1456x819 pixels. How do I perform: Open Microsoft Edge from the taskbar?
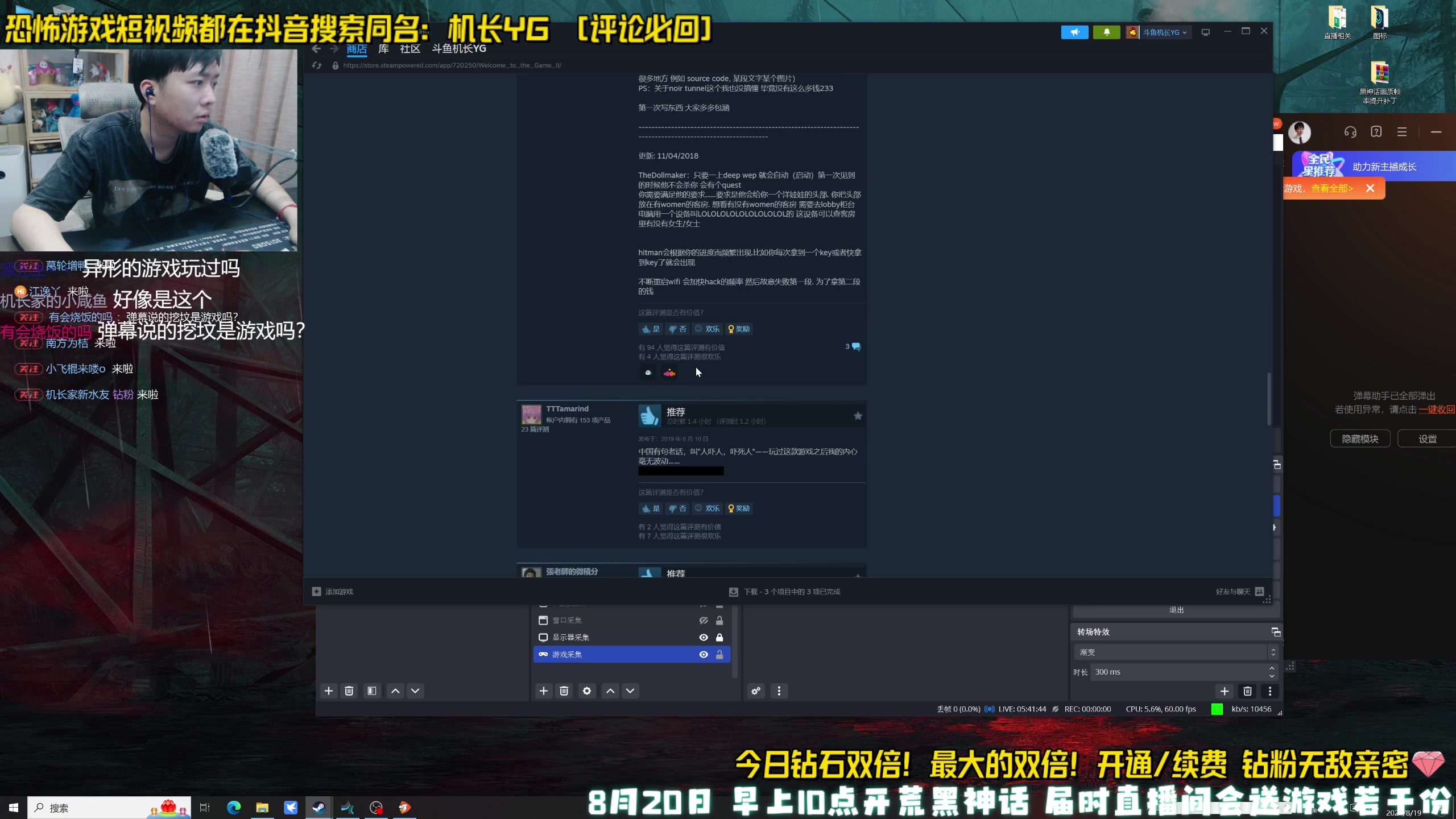pos(233,807)
